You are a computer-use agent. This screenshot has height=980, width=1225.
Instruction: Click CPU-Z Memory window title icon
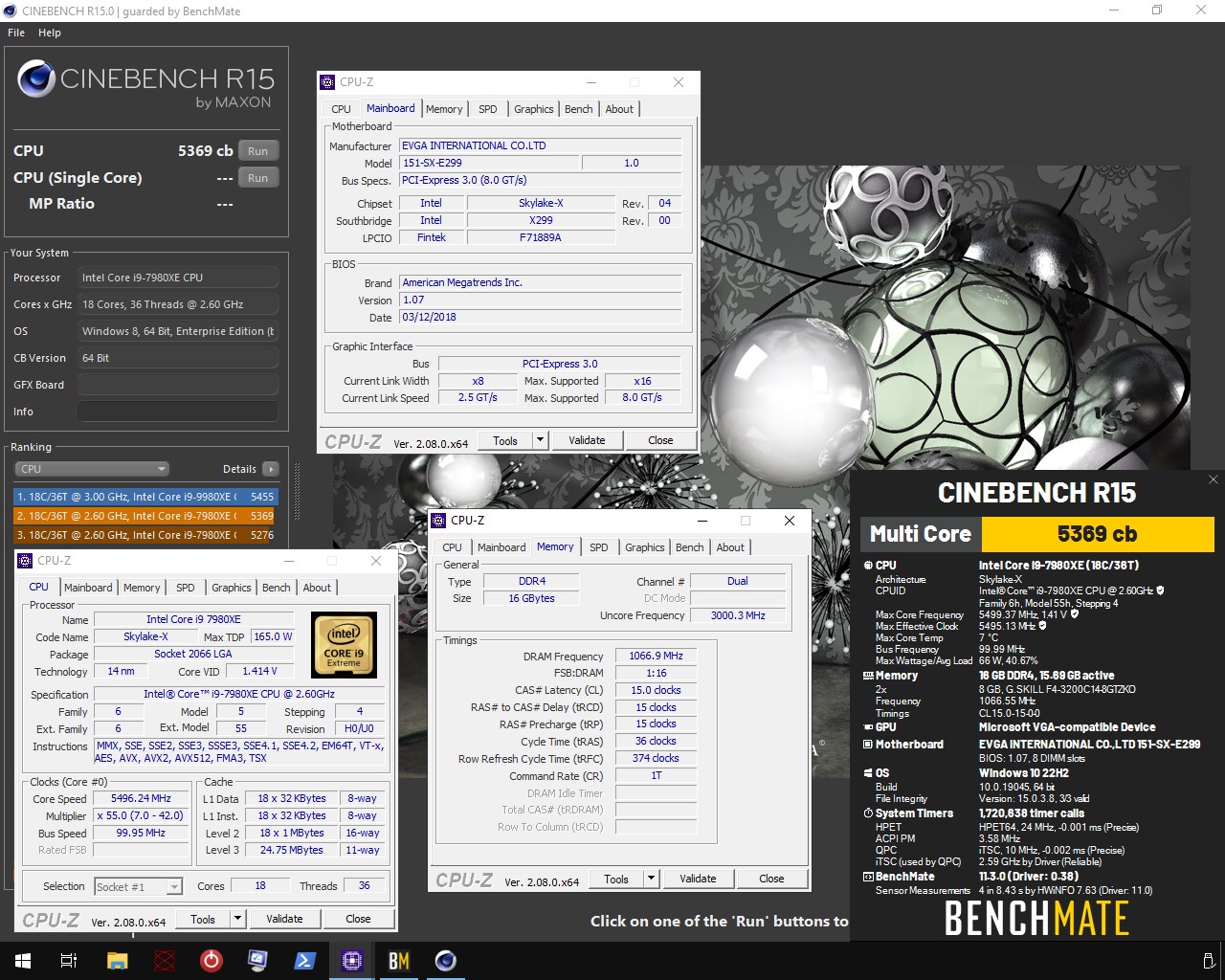point(439,521)
